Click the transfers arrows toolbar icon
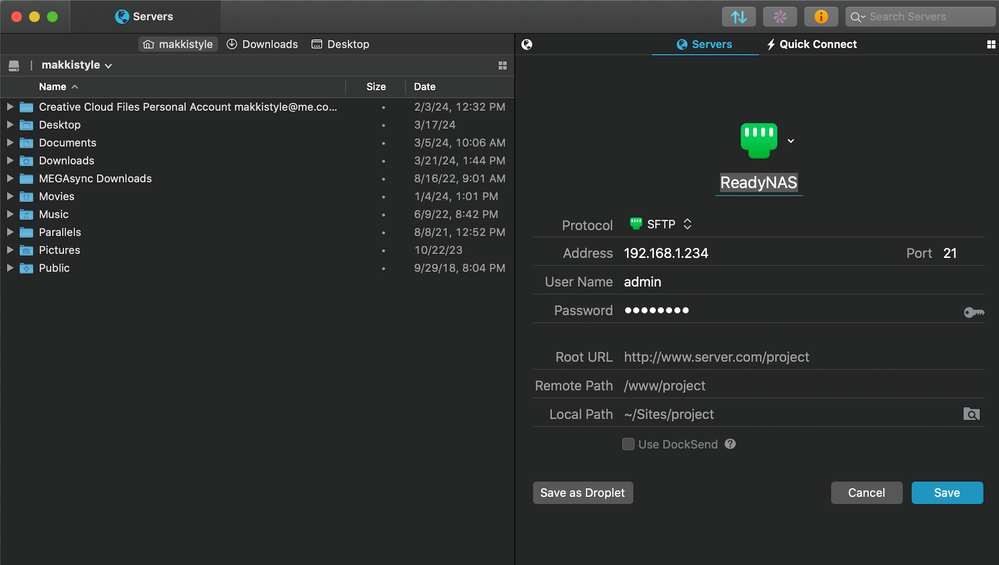The height and width of the screenshot is (565, 999). click(738, 17)
